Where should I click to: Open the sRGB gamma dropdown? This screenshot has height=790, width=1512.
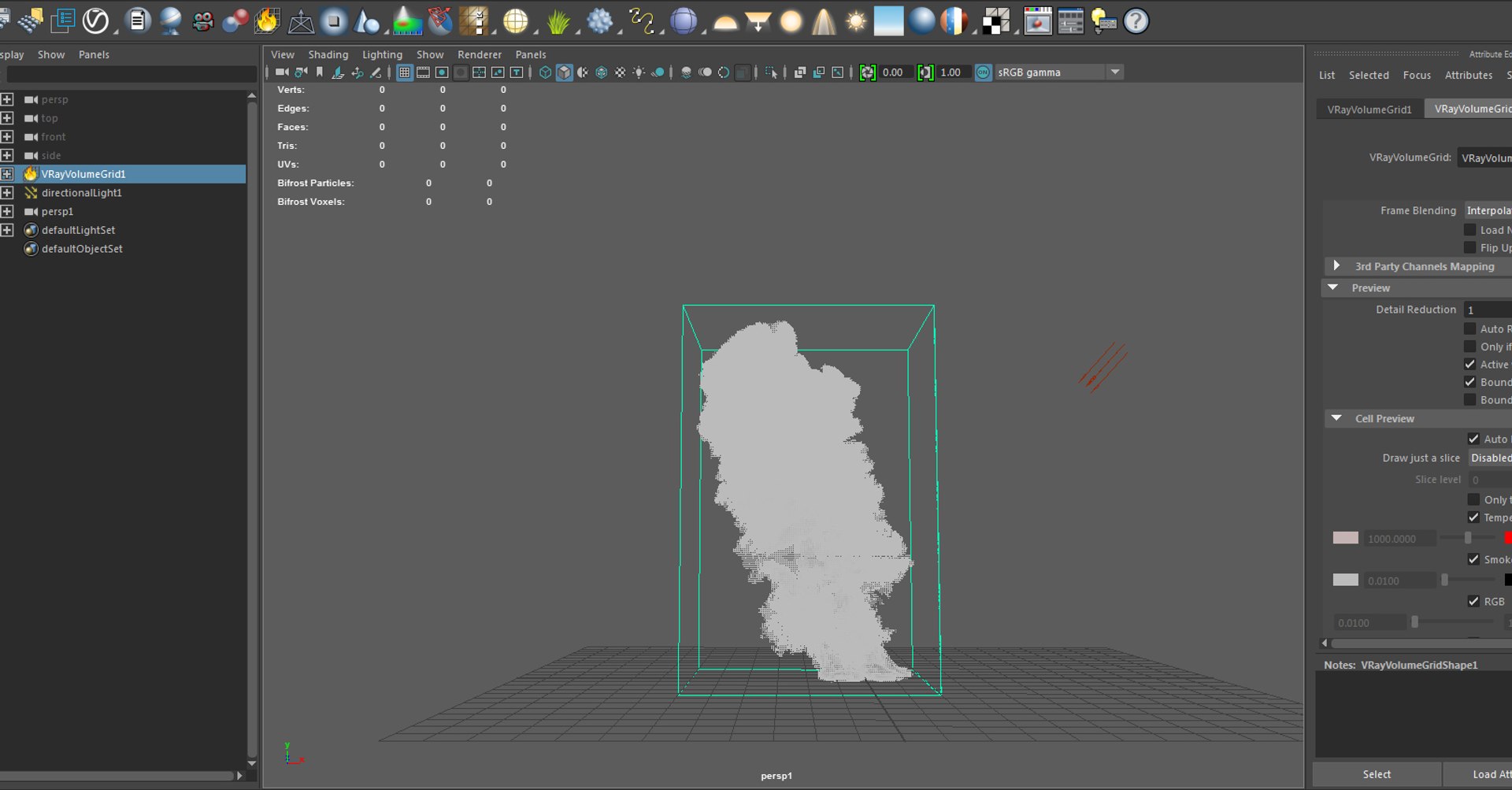click(1058, 72)
